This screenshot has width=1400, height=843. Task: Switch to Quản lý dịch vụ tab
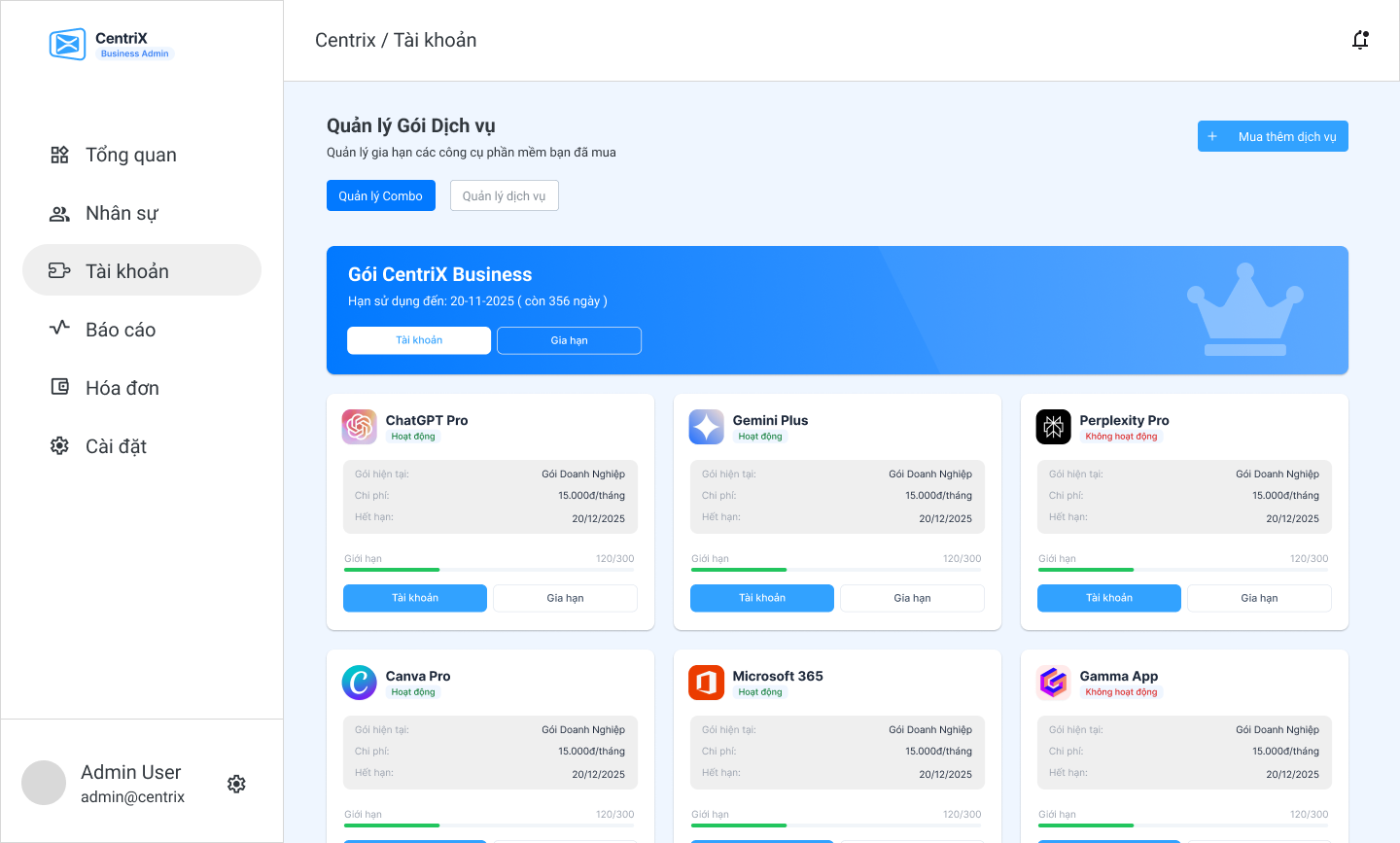tap(505, 195)
